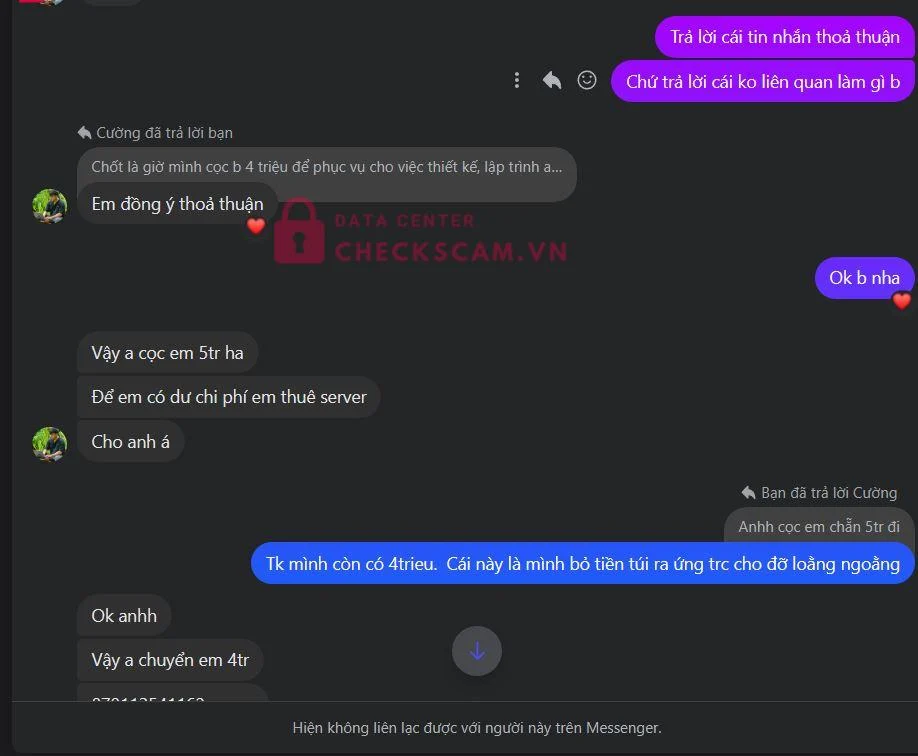Open the three-dot message options menu
Image resolution: width=918 pixels, height=756 pixels.
pyautogui.click(x=516, y=80)
